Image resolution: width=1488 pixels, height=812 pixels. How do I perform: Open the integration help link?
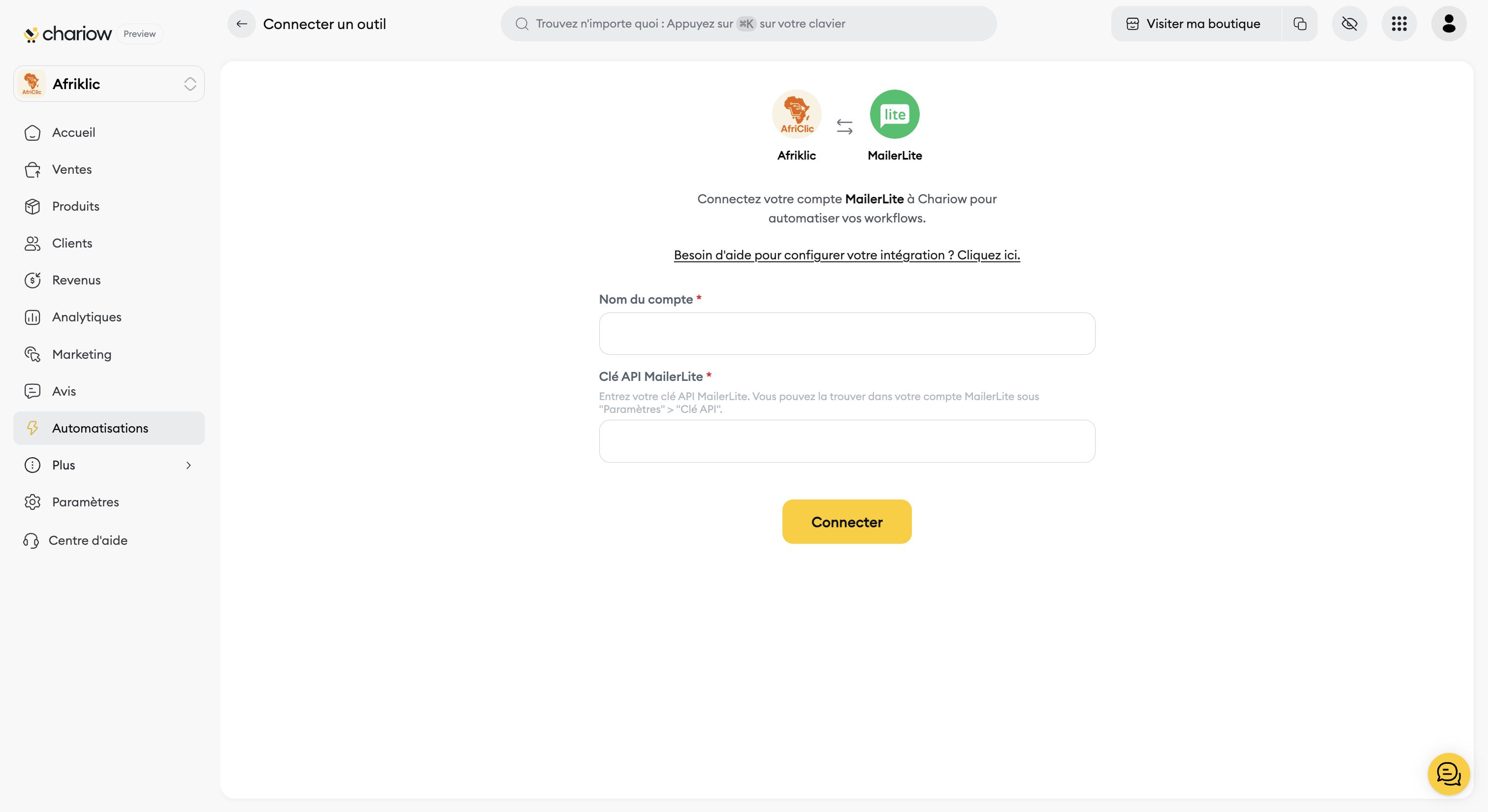[847, 255]
